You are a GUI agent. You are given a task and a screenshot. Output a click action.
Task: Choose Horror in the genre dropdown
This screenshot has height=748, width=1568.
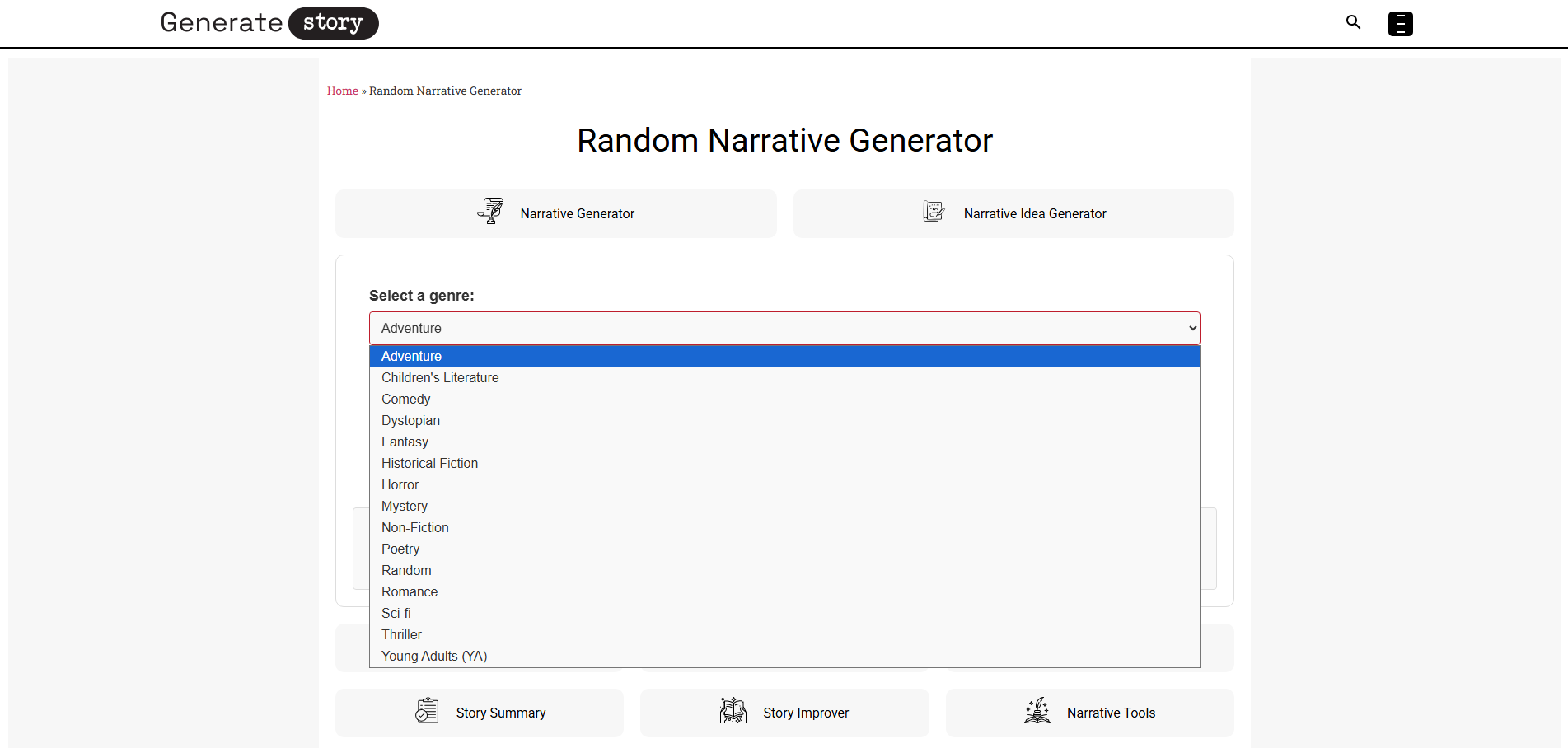400,484
